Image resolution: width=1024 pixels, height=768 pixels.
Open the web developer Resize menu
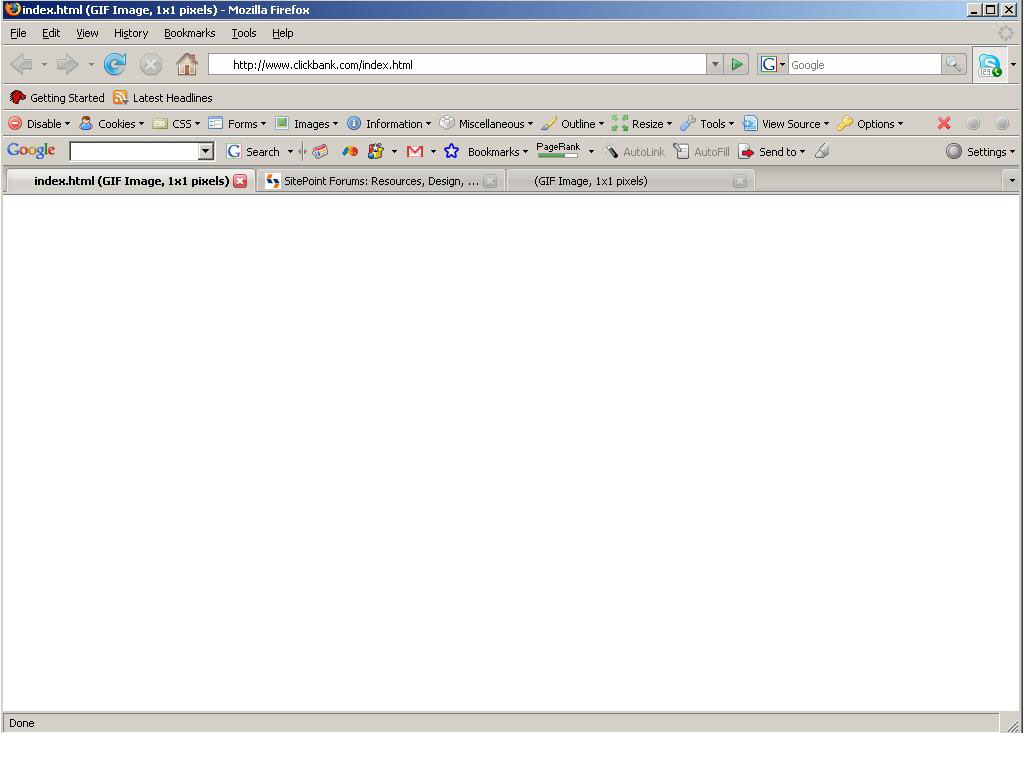click(642, 123)
